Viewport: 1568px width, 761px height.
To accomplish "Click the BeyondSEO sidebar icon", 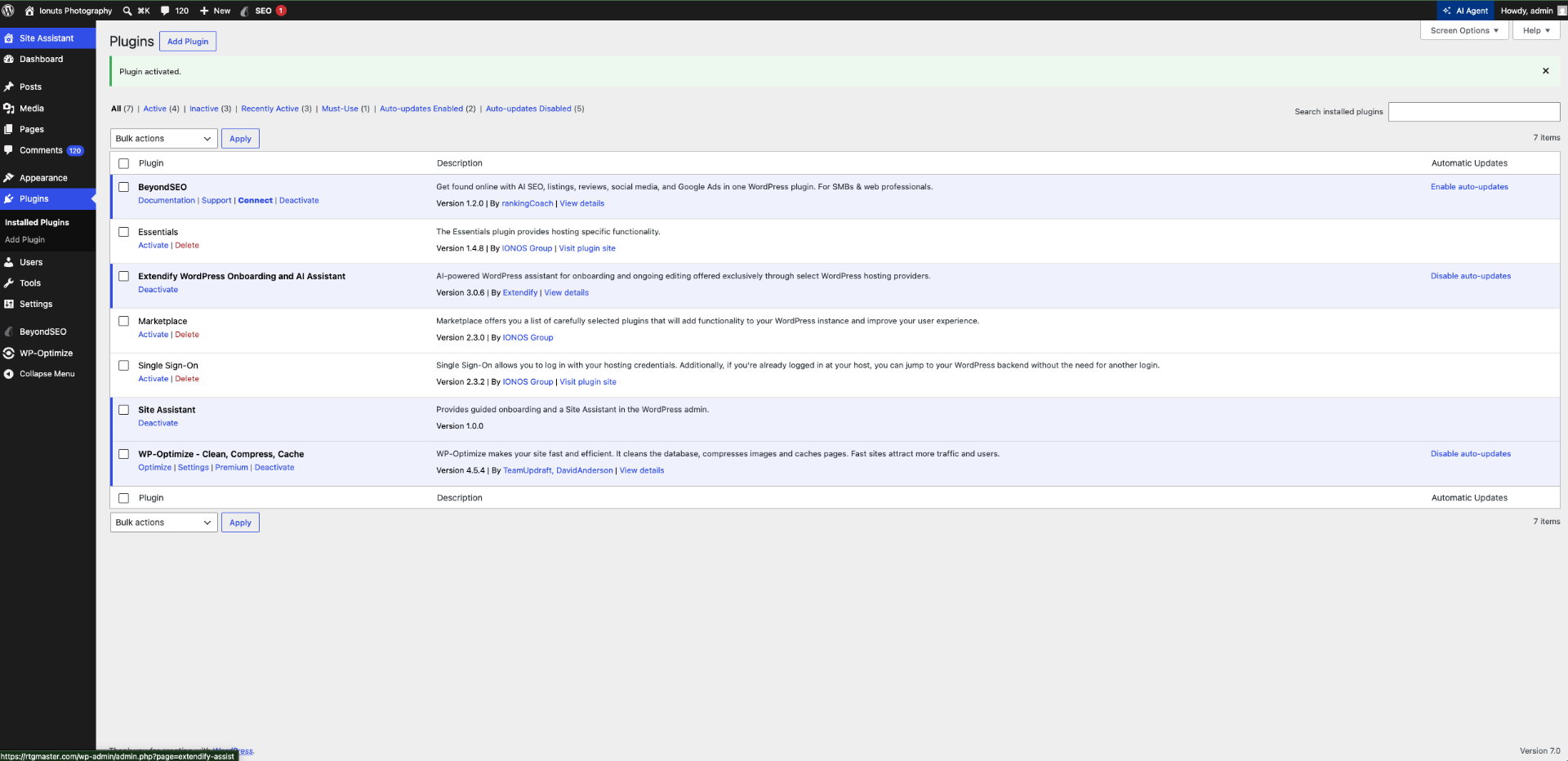I will (9, 332).
